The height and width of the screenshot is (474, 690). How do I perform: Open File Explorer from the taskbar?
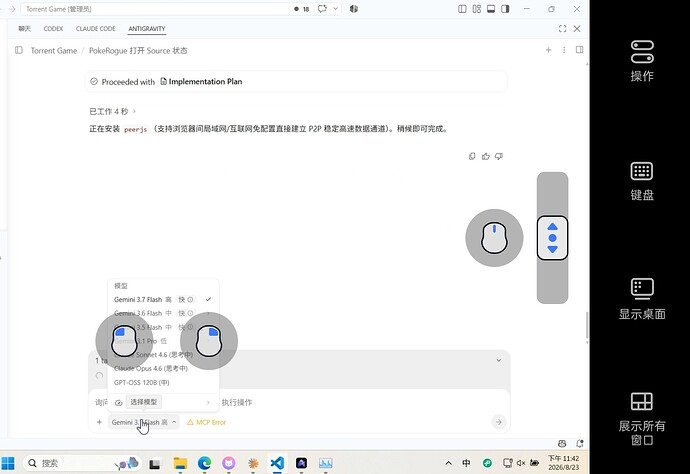coord(180,463)
